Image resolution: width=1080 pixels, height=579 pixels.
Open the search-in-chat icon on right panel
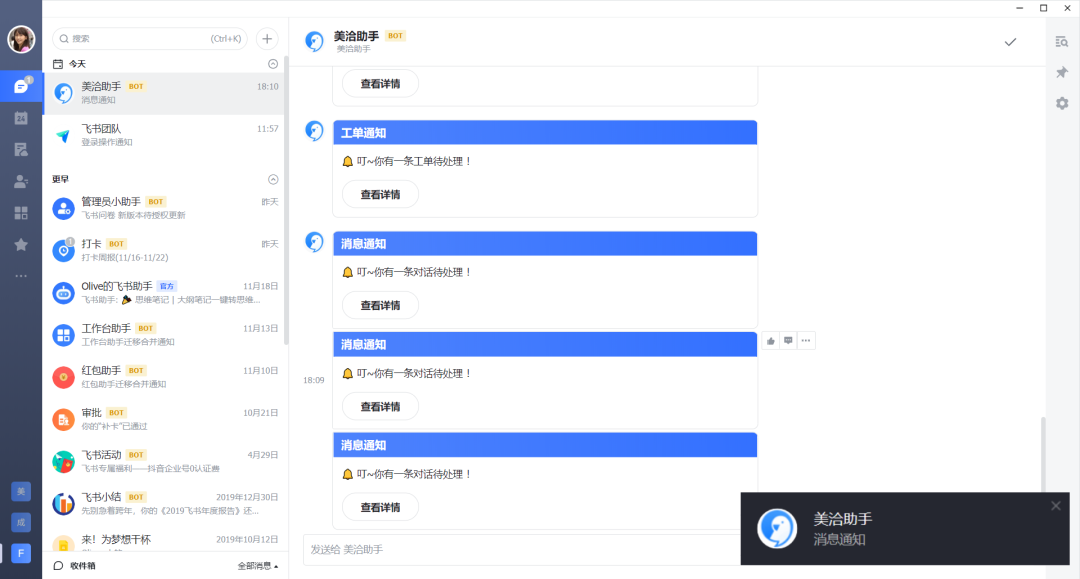click(x=1062, y=42)
